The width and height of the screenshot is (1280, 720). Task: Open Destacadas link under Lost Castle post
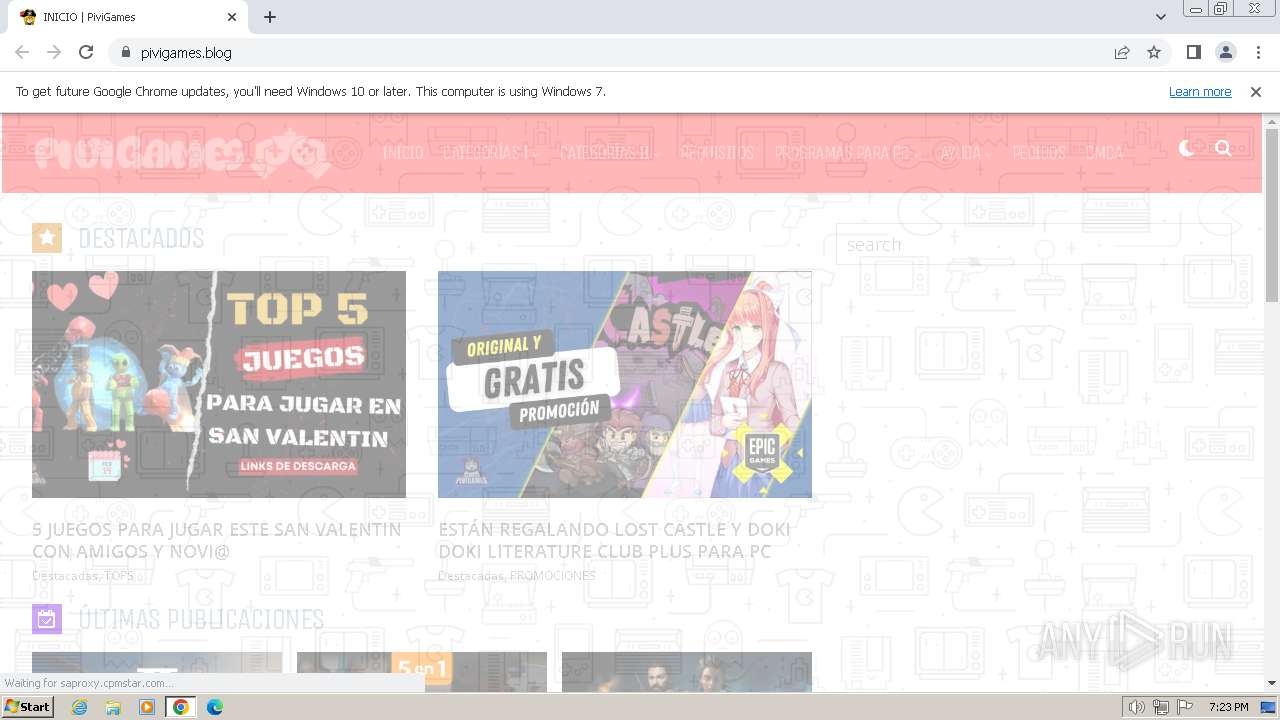coord(471,576)
